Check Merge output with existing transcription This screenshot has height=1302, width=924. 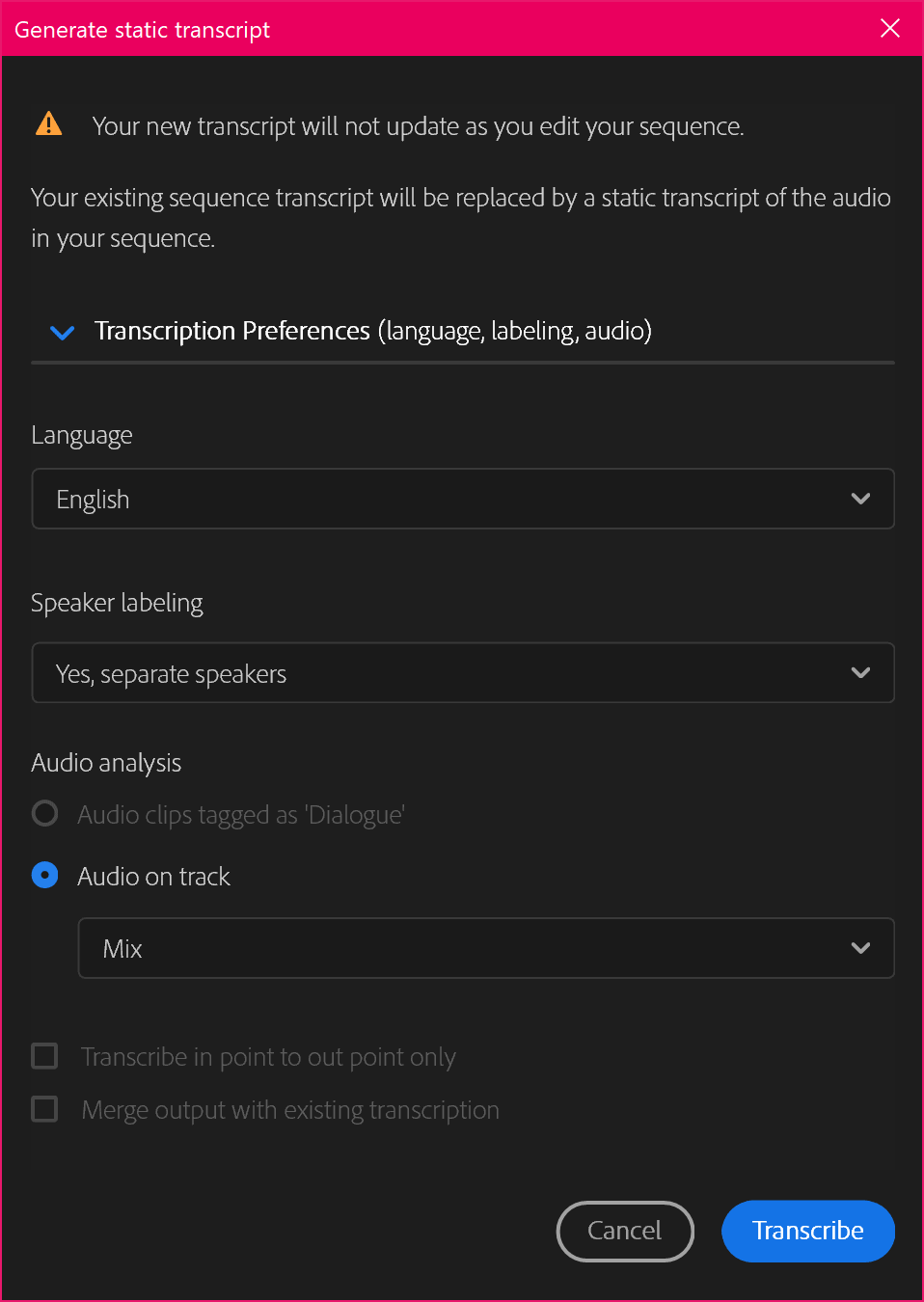(x=44, y=1109)
